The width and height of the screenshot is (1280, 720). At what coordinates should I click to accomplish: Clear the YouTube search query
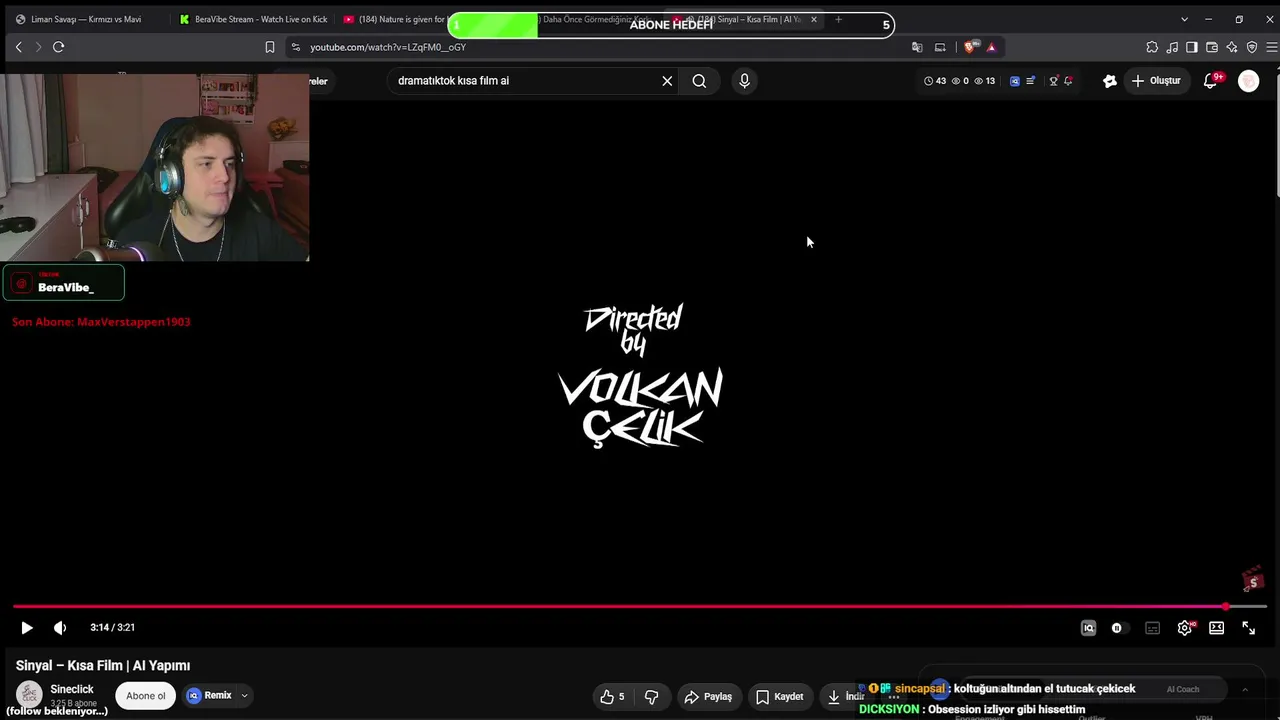(667, 81)
